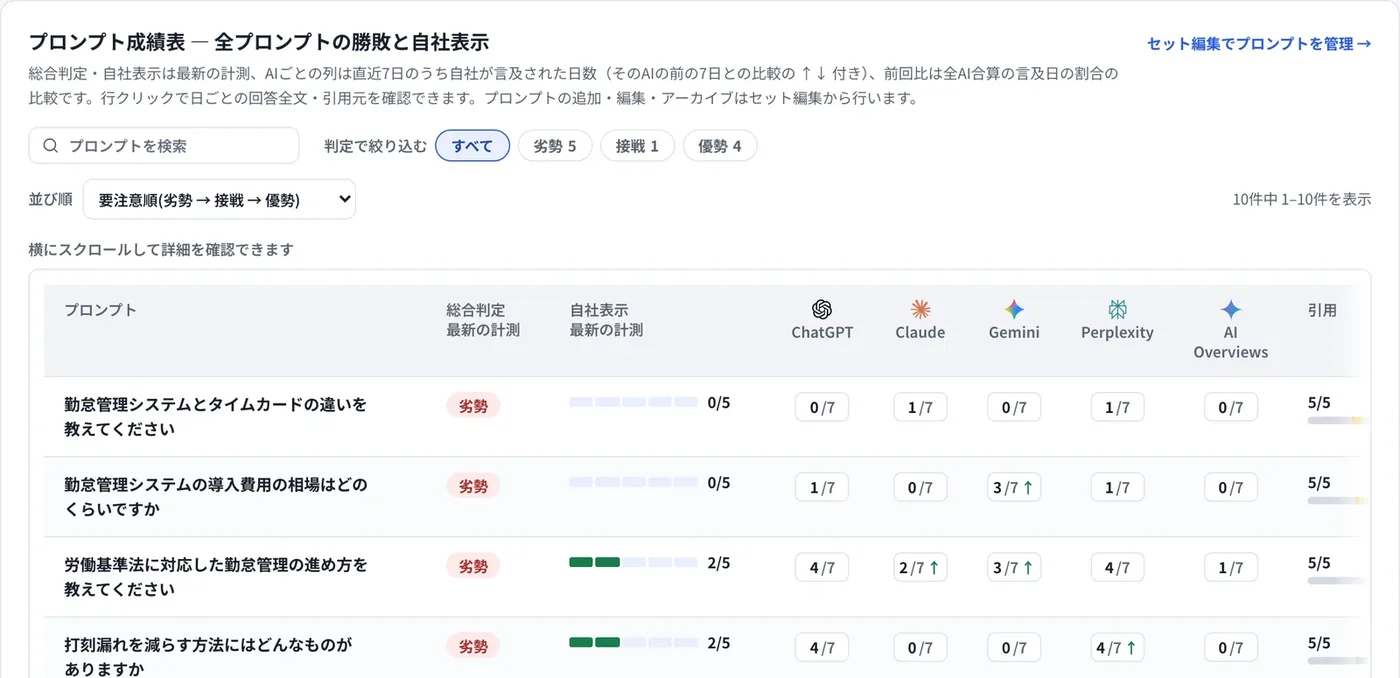Click ChatGPT 4/7 cell in 労働基準法 row
Screen dimensions: 1400x678
(822, 567)
